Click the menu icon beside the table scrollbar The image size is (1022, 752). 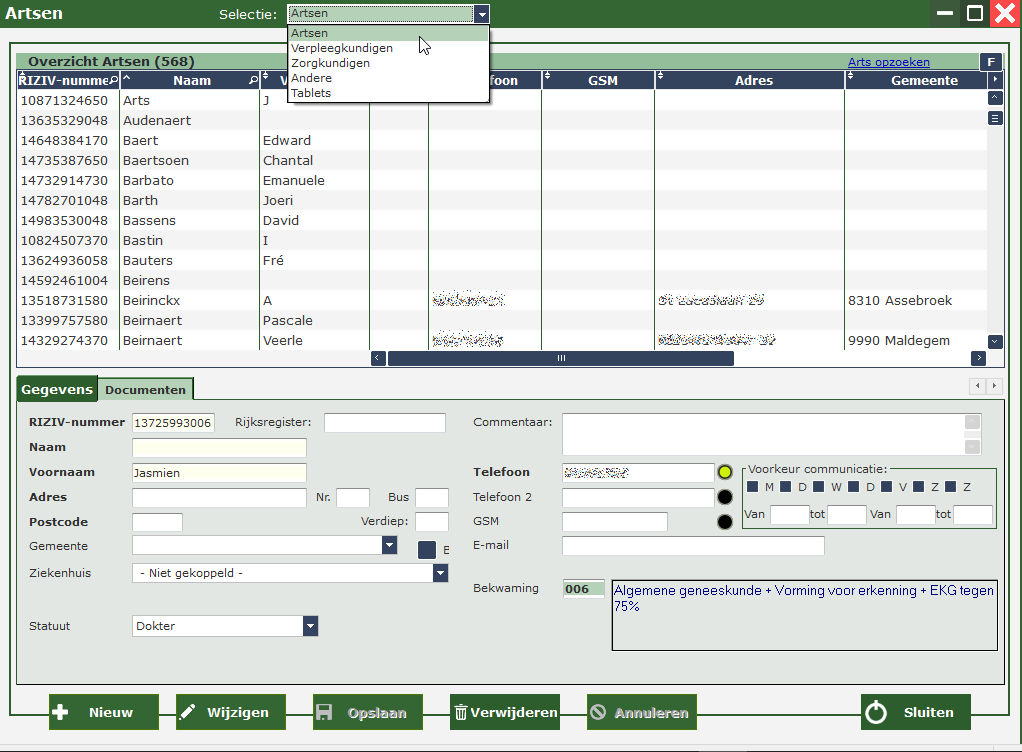994,118
